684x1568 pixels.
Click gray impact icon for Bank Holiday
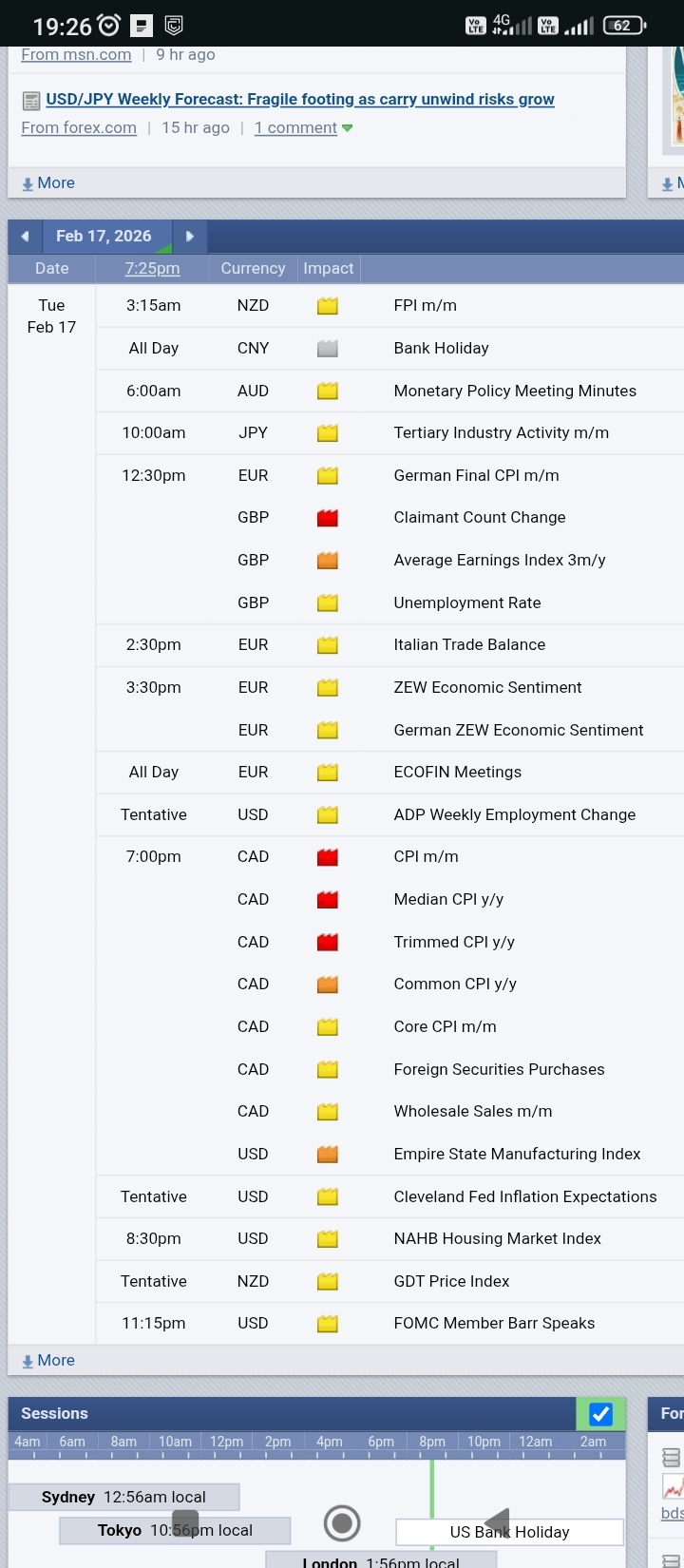click(x=328, y=349)
